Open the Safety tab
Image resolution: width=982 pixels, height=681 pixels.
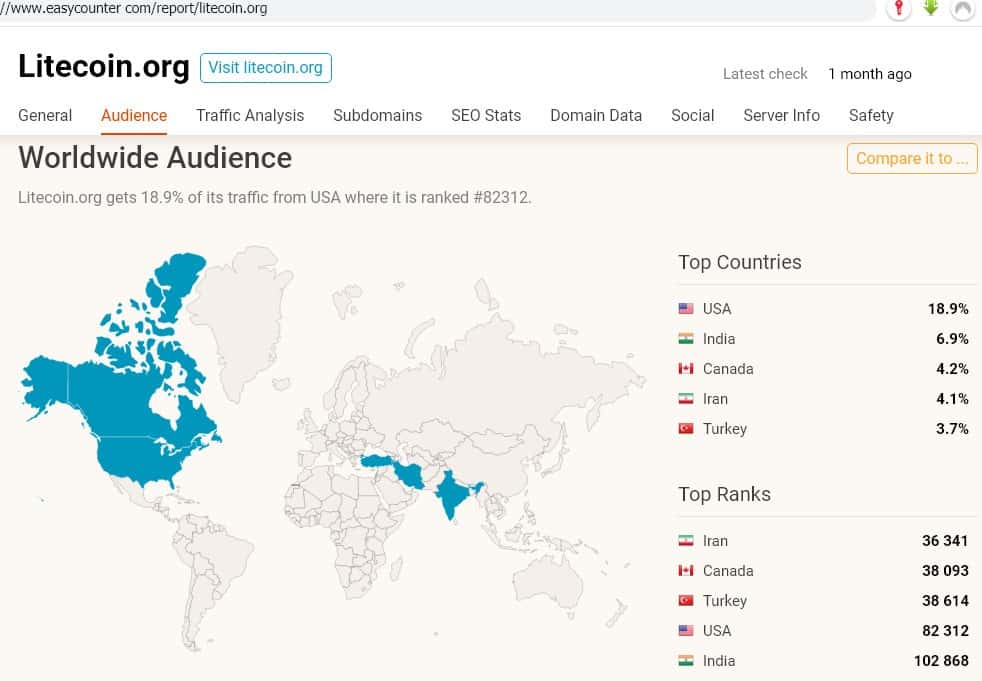pyautogui.click(x=871, y=115)
